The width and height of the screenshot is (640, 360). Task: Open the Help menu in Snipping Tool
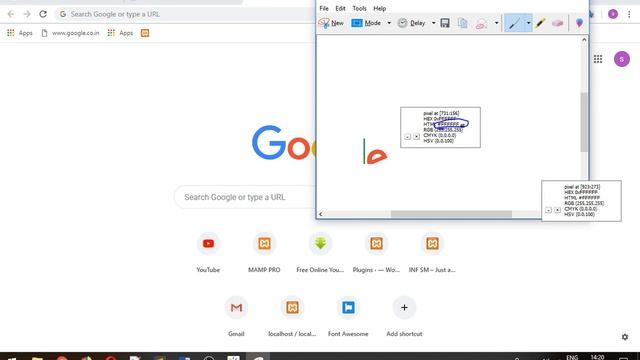pos(380,8)
